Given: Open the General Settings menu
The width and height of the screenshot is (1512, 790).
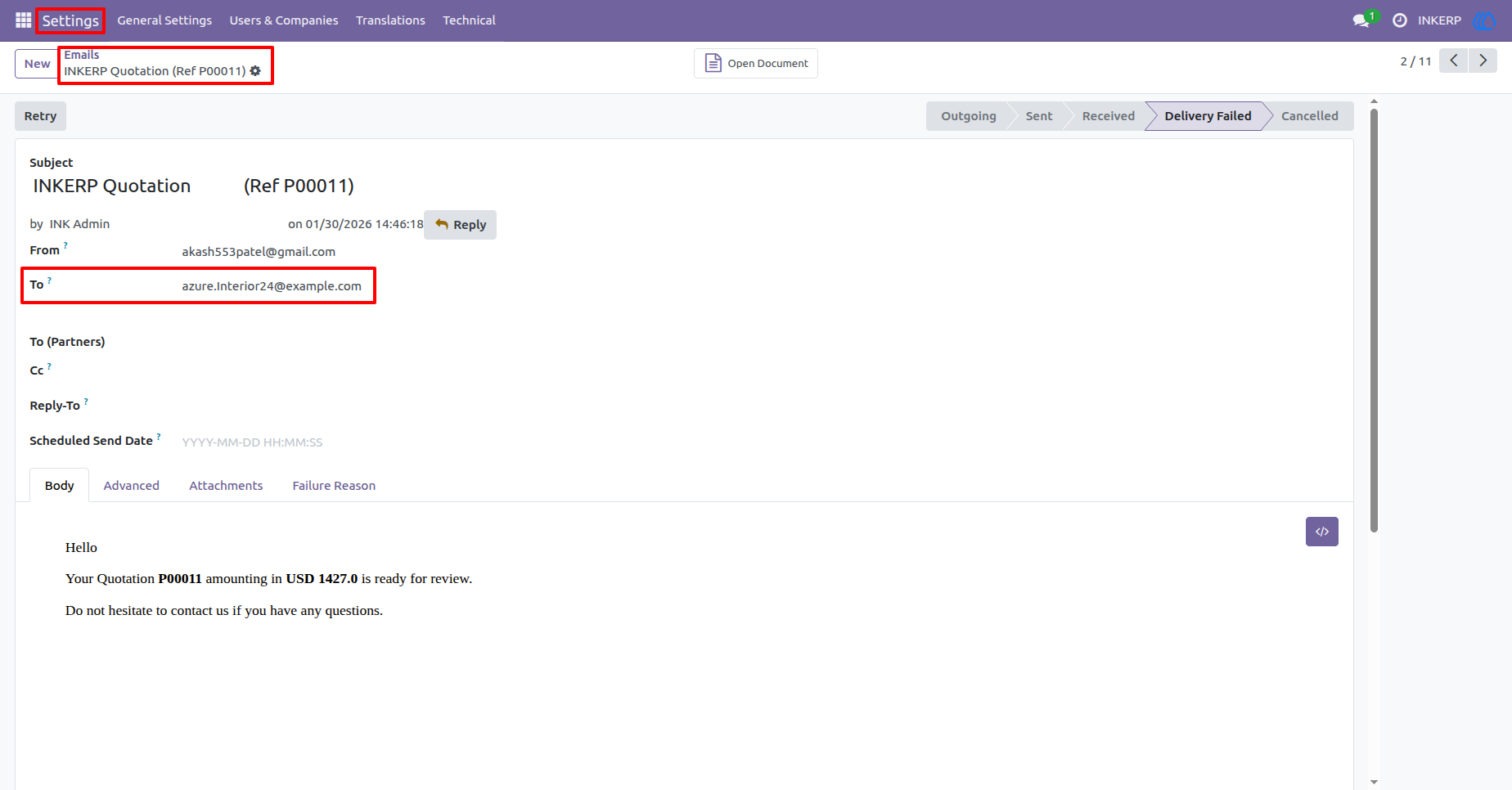Looking at the screenshot, I should [x=164, y=20].
